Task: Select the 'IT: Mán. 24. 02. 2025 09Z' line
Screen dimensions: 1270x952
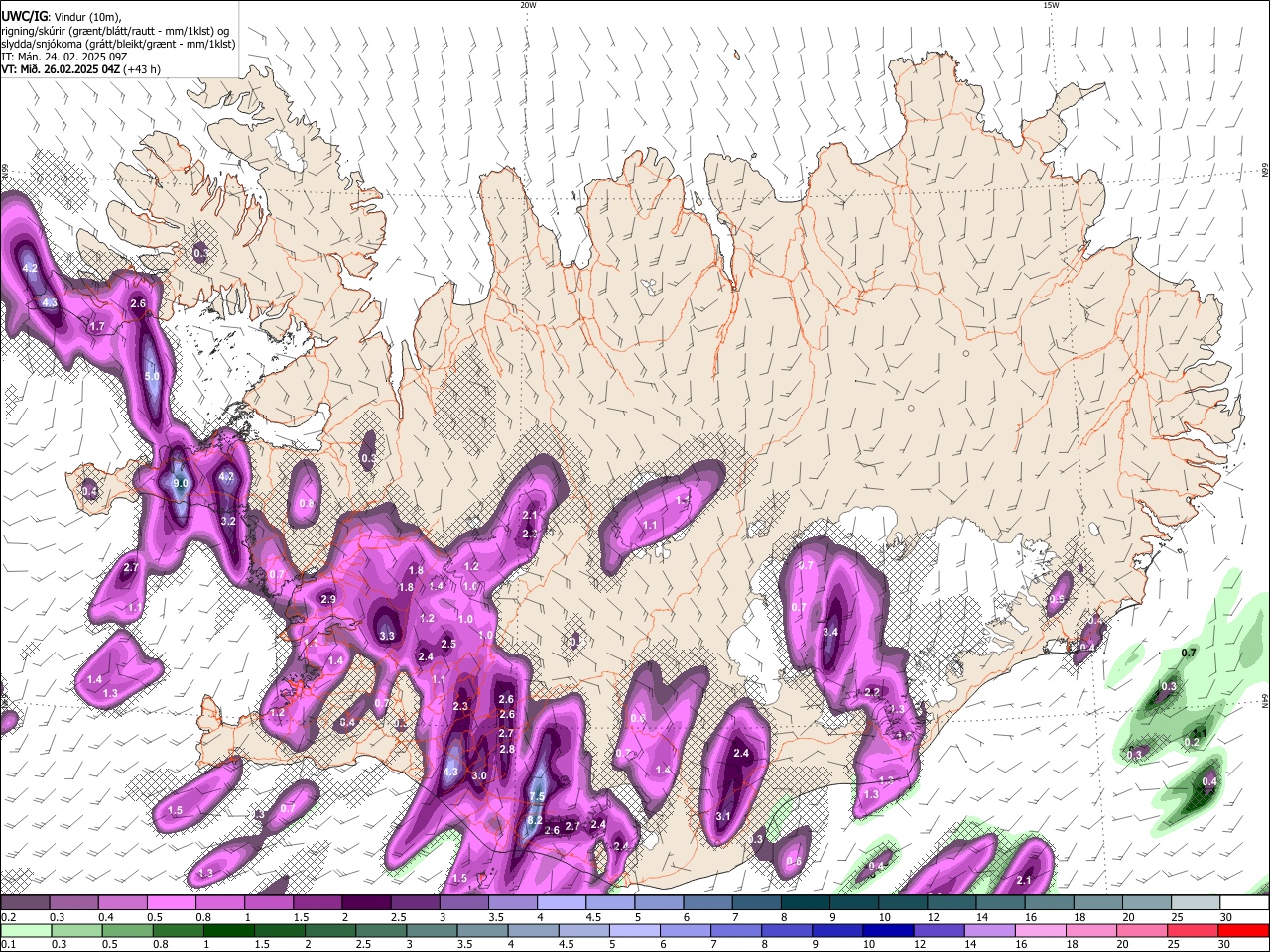Action: [63, 57]
